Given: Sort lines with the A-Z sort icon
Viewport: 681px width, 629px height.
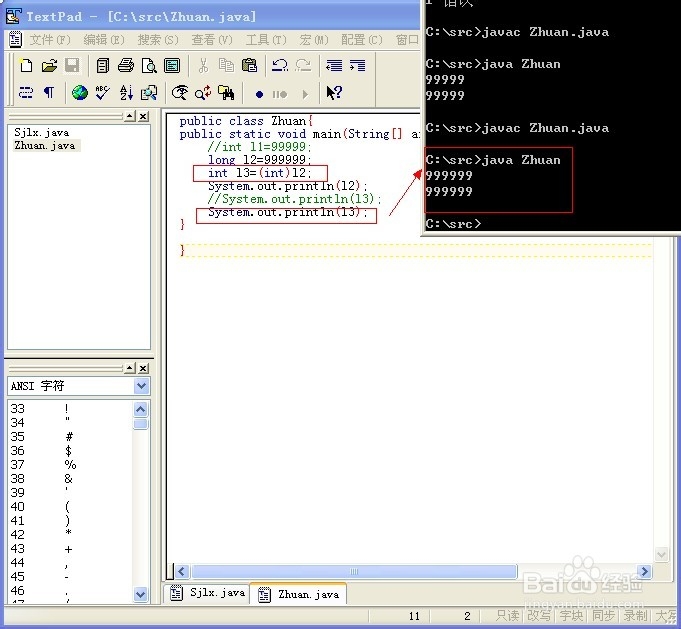Looking at the screenshot, I should 126,93.
